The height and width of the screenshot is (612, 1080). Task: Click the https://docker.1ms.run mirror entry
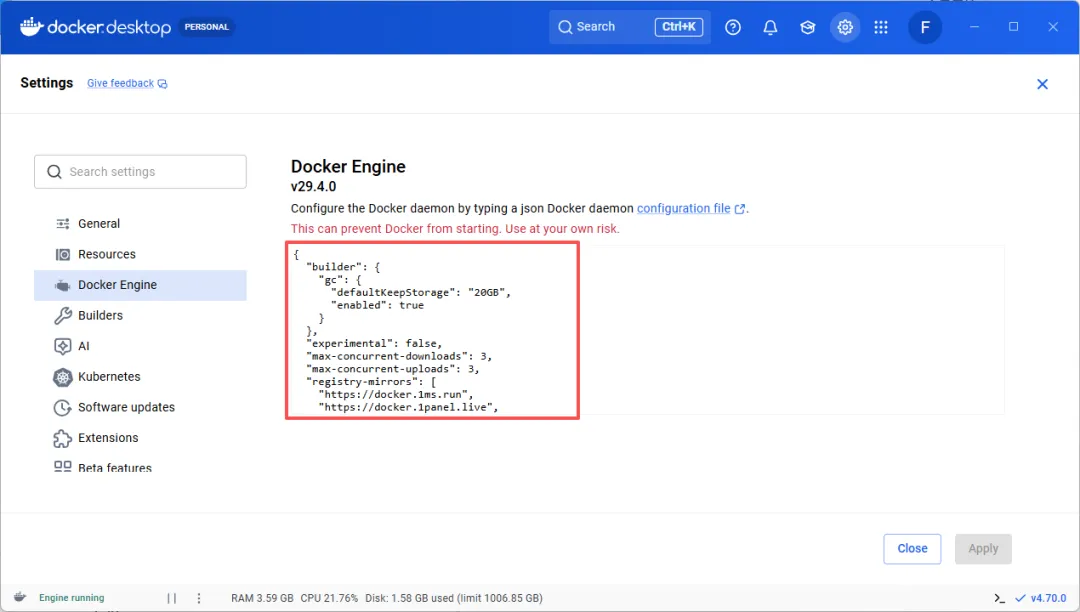pos(395,394)
